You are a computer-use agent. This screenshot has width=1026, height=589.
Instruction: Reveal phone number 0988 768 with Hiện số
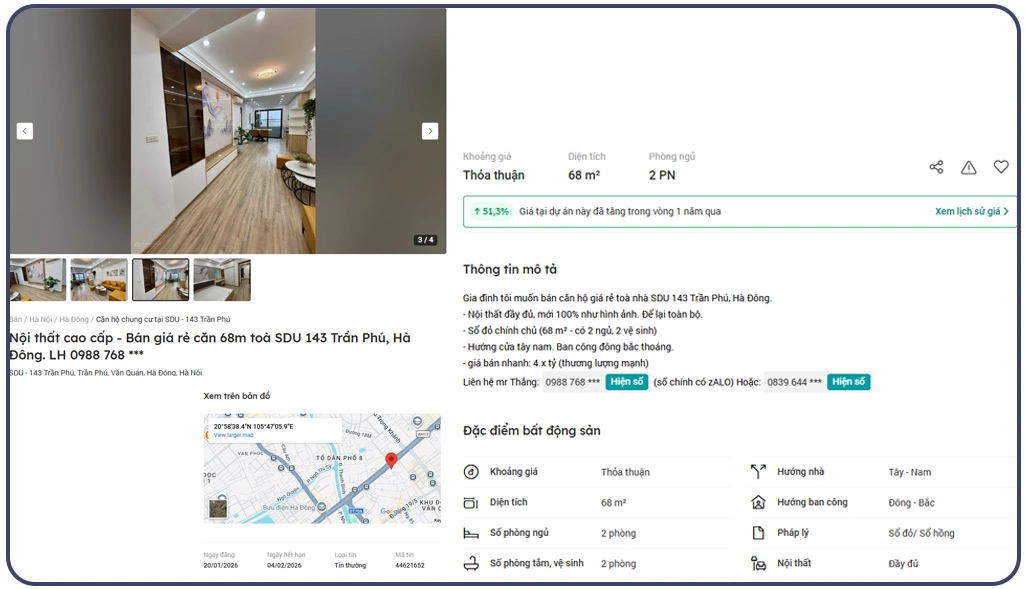click(x=626, y=382)
